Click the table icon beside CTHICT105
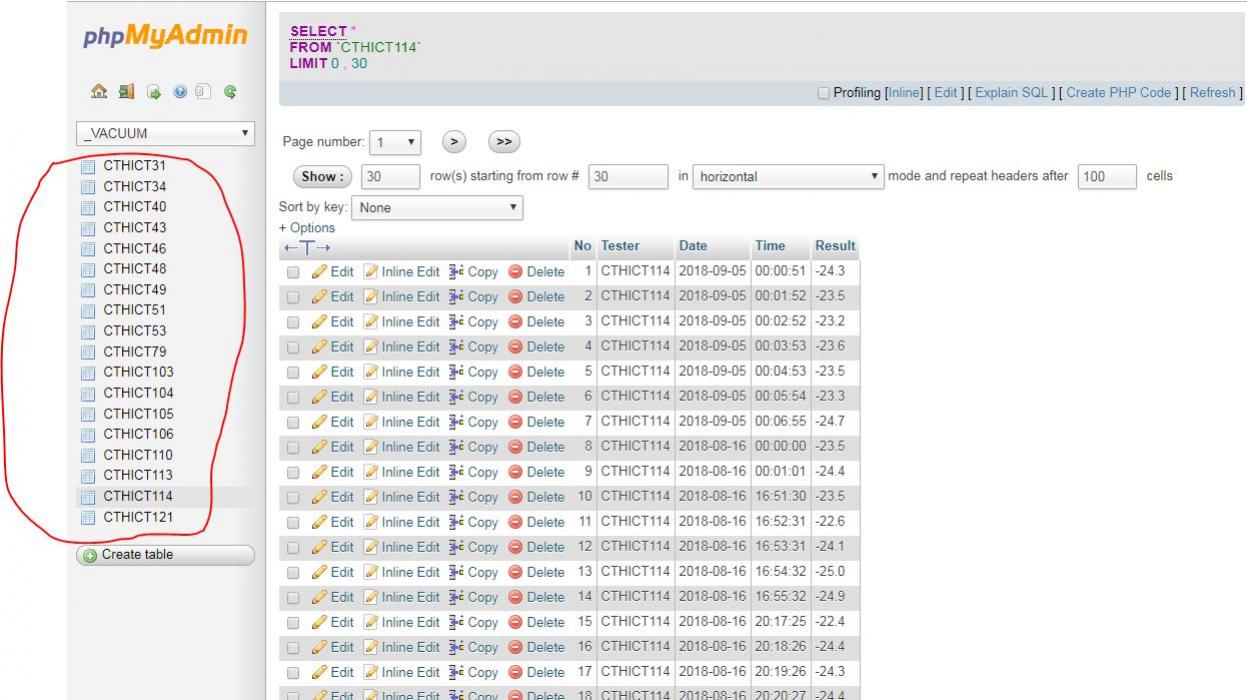Viewport: 1247px width, 700px height. [87, 414]
